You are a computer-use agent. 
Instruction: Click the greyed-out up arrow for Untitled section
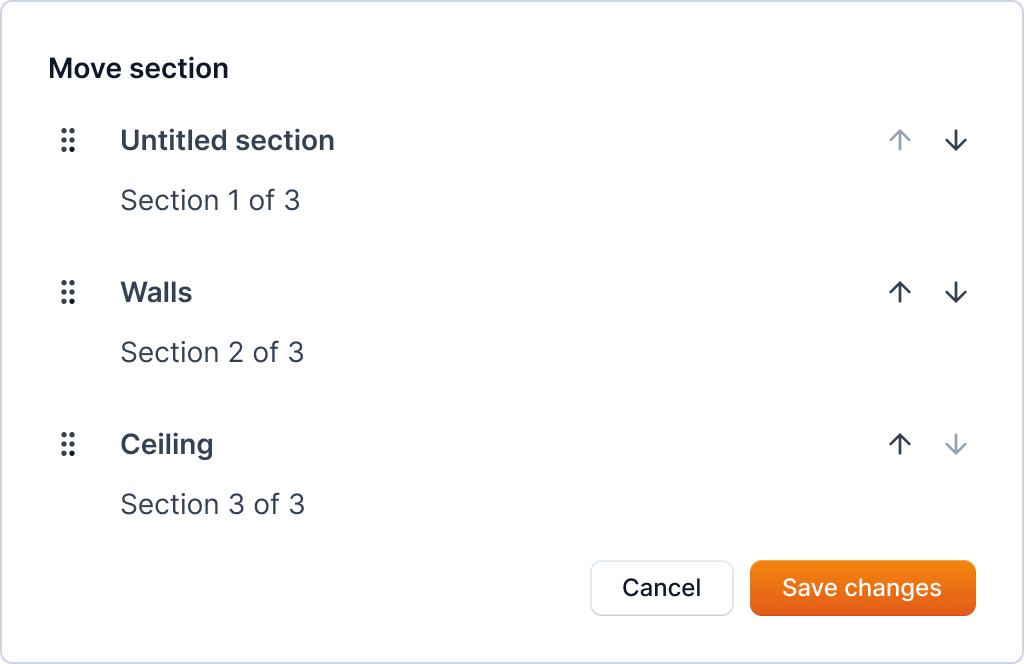point(900,141)
